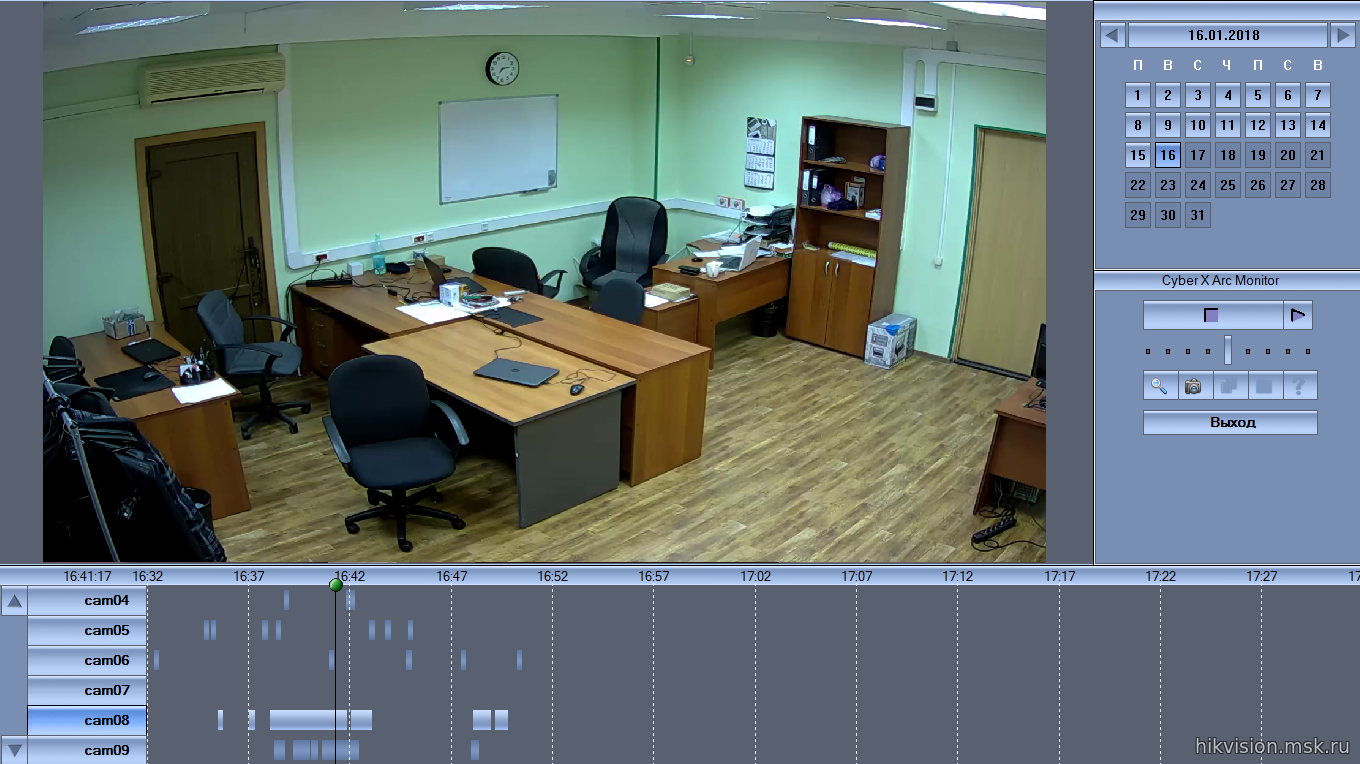Viewport: 1360px width, 764px height.
Task: Select day 12 in the calendar
Action: coord(1258,126)
